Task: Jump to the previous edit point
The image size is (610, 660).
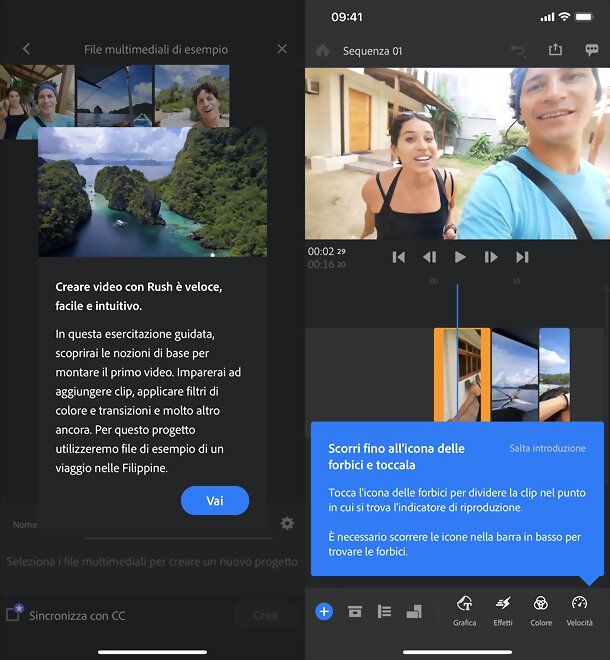Action: [398, 257]
